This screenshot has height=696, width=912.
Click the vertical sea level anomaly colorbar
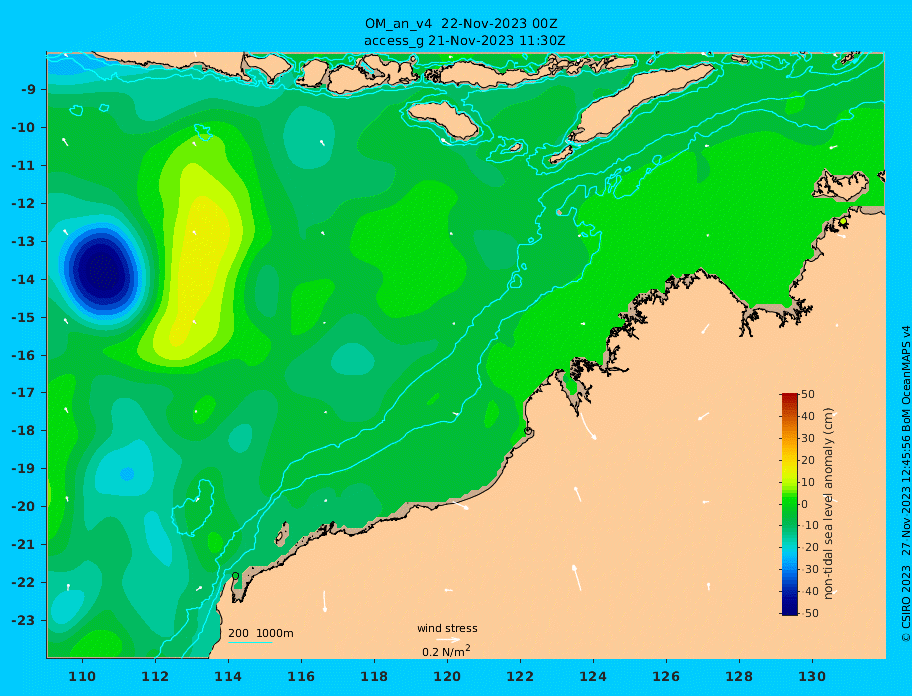pyautogui.click(x=789, y=504)
